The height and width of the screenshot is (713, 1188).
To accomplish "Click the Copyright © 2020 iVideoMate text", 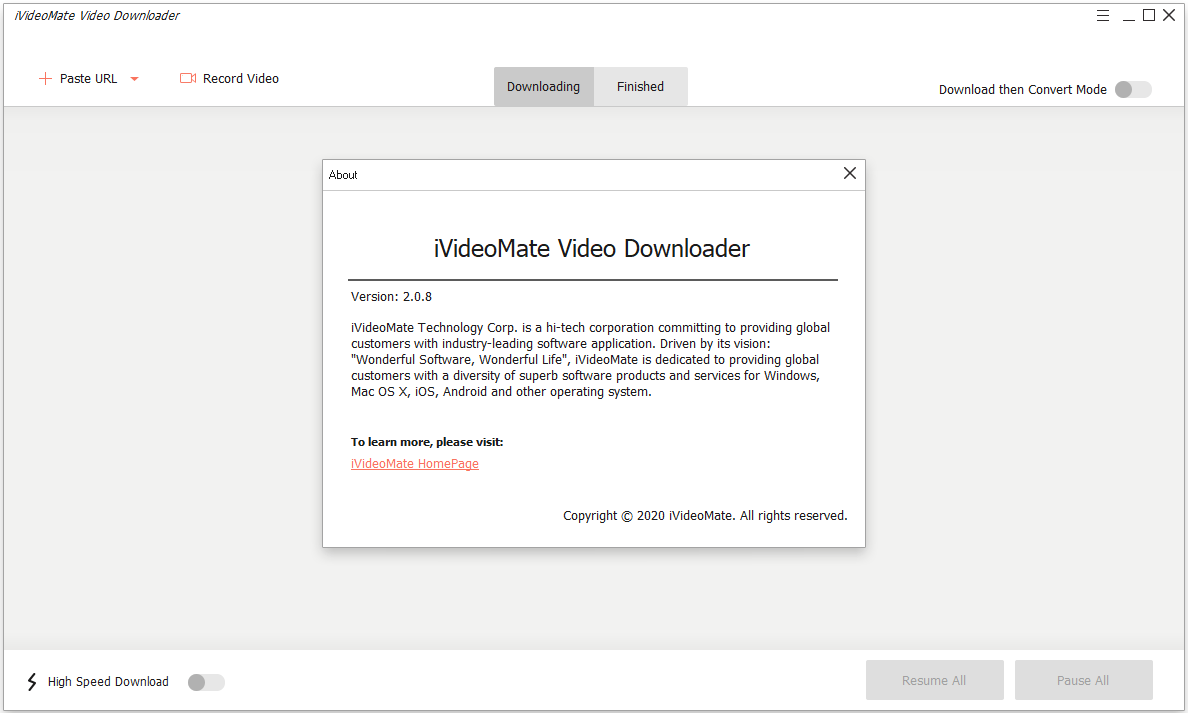I will (x=705, y=516).
